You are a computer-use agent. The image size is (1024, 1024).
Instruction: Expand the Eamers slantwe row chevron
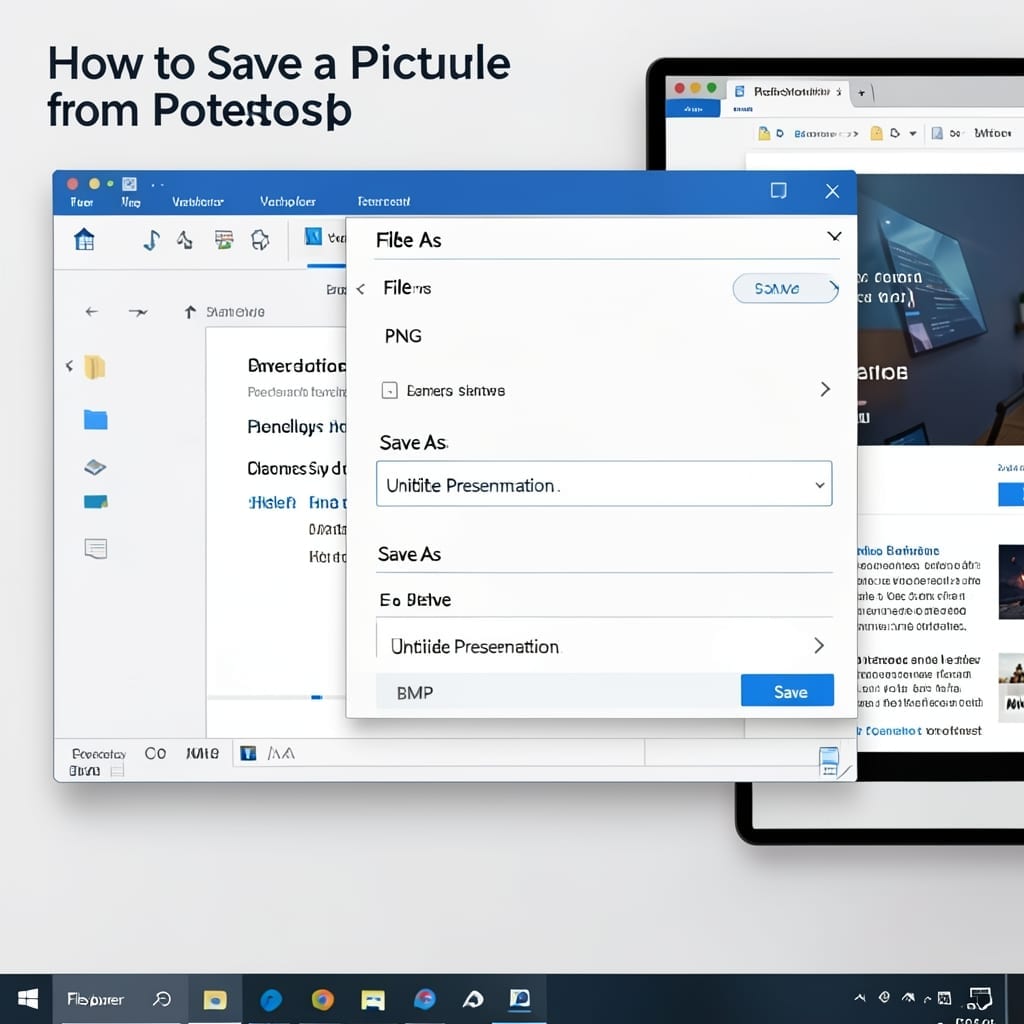click(825, 389)
